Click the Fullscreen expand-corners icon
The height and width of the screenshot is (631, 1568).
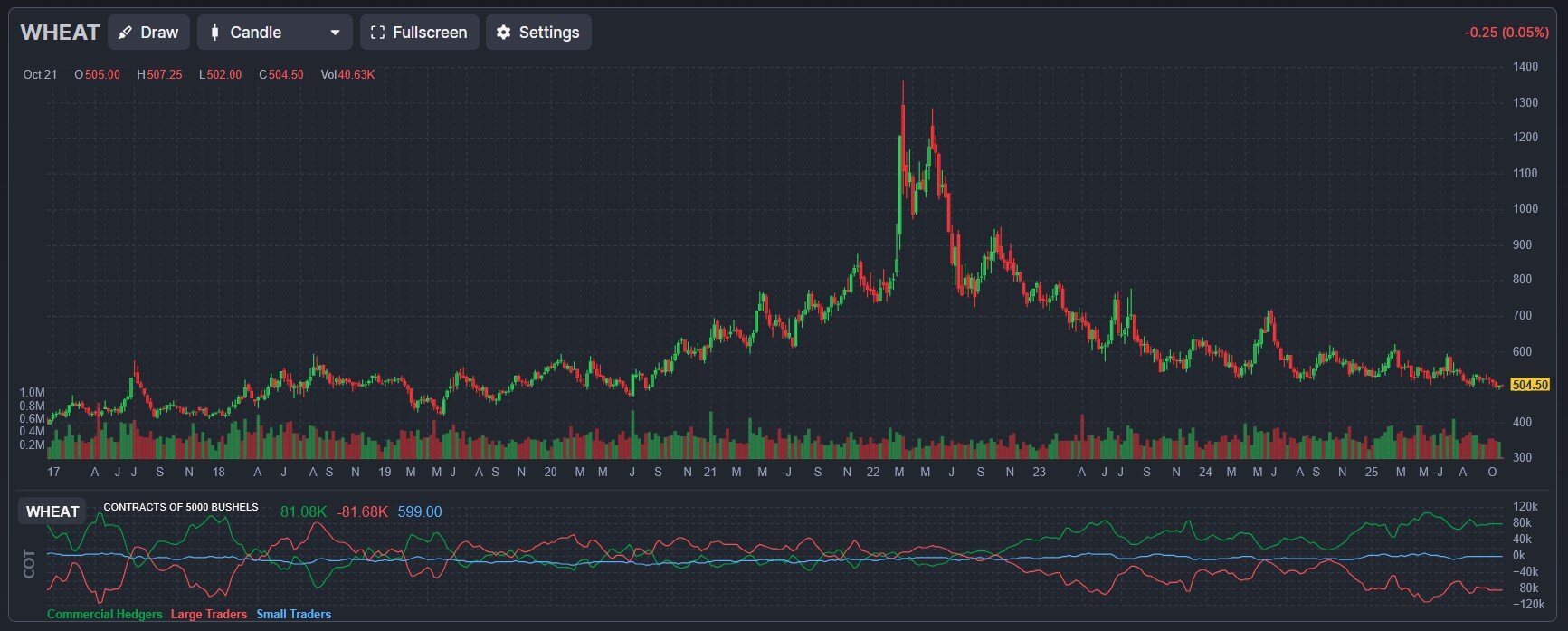coord(378,33)
